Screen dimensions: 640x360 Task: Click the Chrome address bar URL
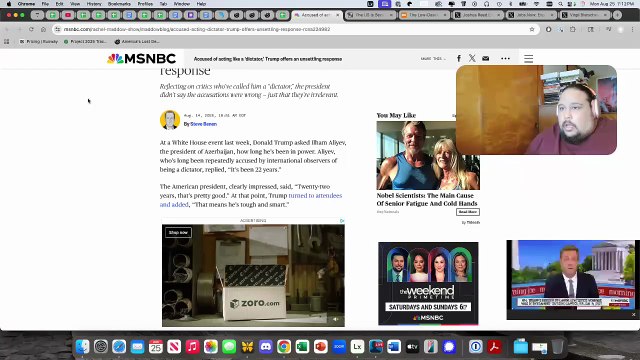(197, 29)
